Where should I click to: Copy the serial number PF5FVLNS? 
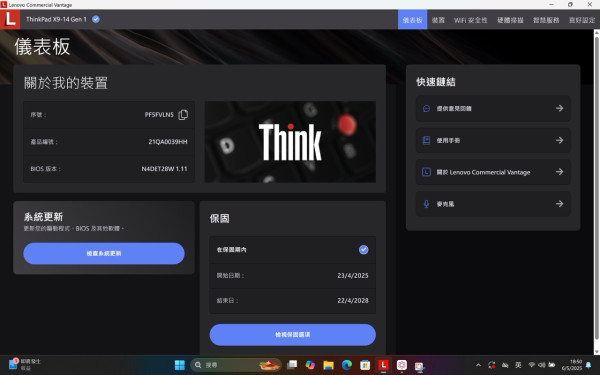click(x=183, y=114)
